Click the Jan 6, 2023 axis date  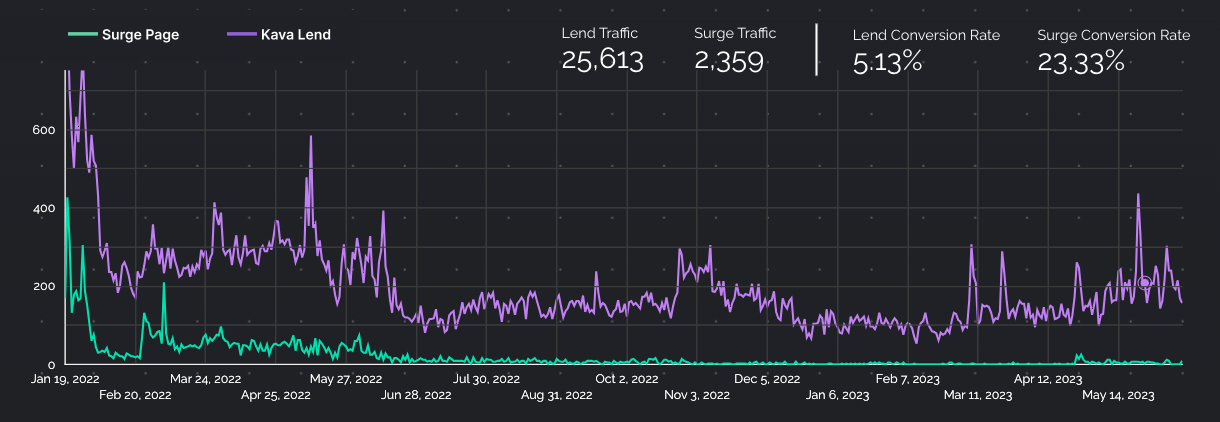point(837,395)
